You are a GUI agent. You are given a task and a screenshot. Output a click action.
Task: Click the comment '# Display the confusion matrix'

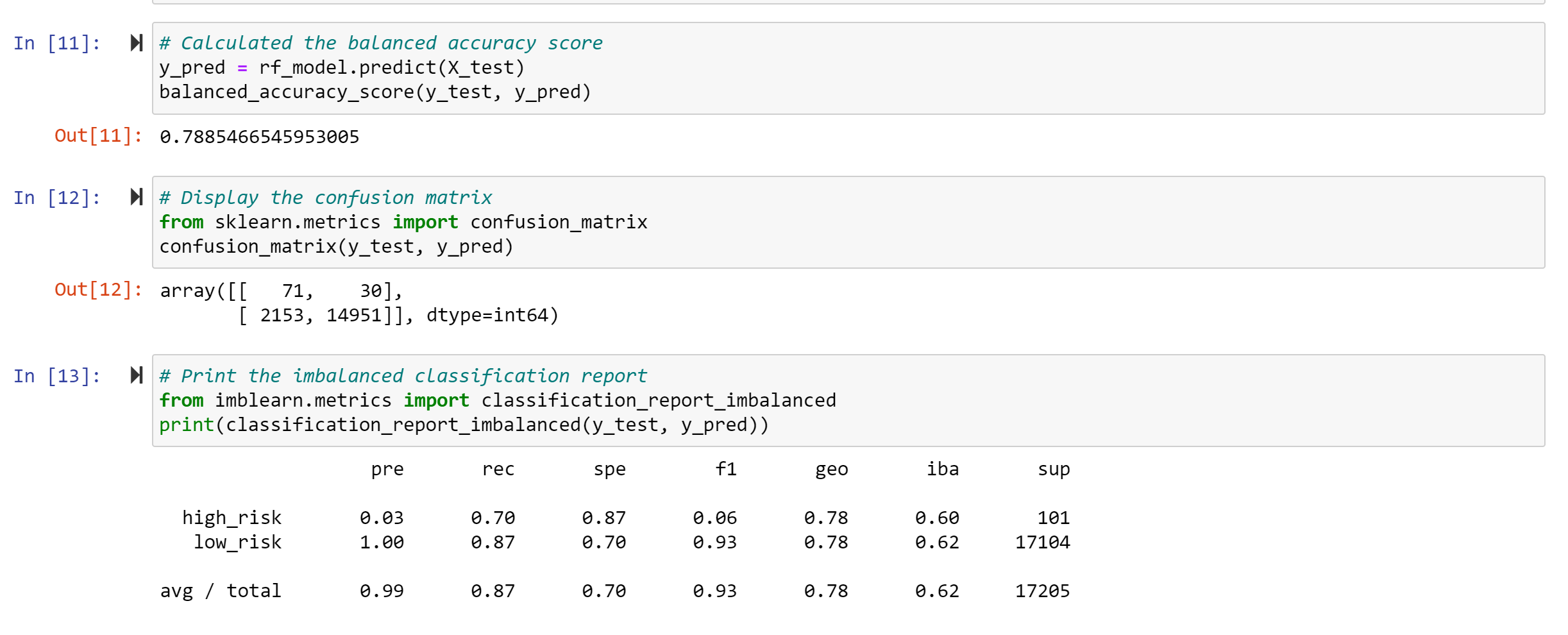(326, 198)
